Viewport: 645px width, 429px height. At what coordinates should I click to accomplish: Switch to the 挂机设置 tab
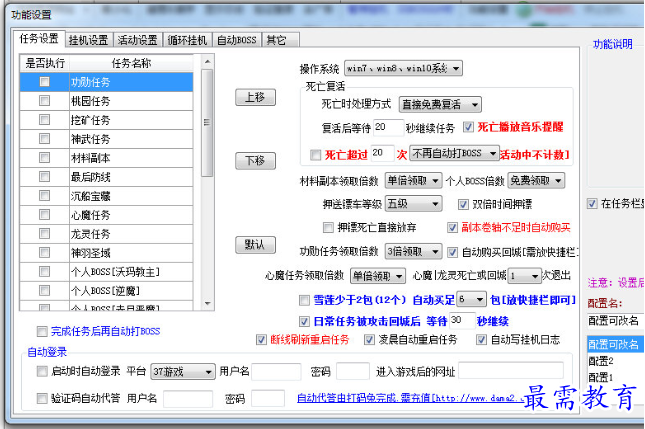pos(88,40)
